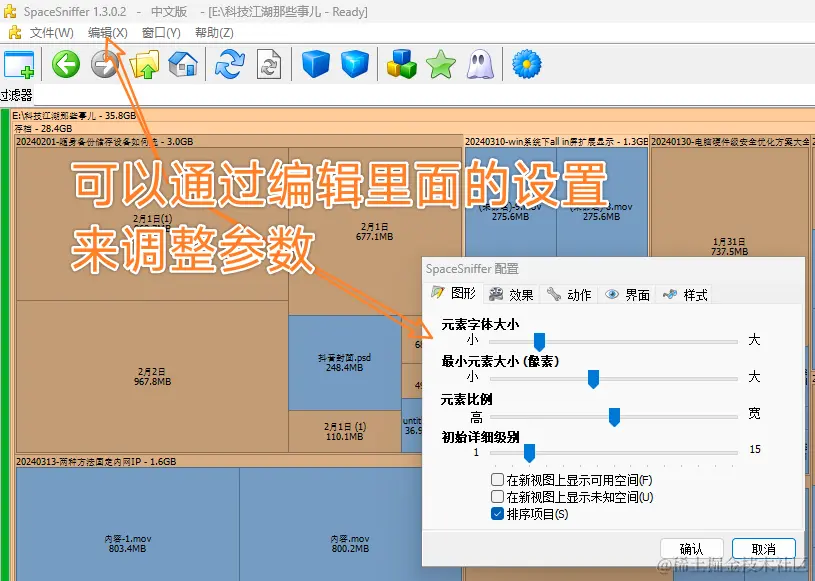Click the 元素字体大小 slider handle

coord(540,342)
